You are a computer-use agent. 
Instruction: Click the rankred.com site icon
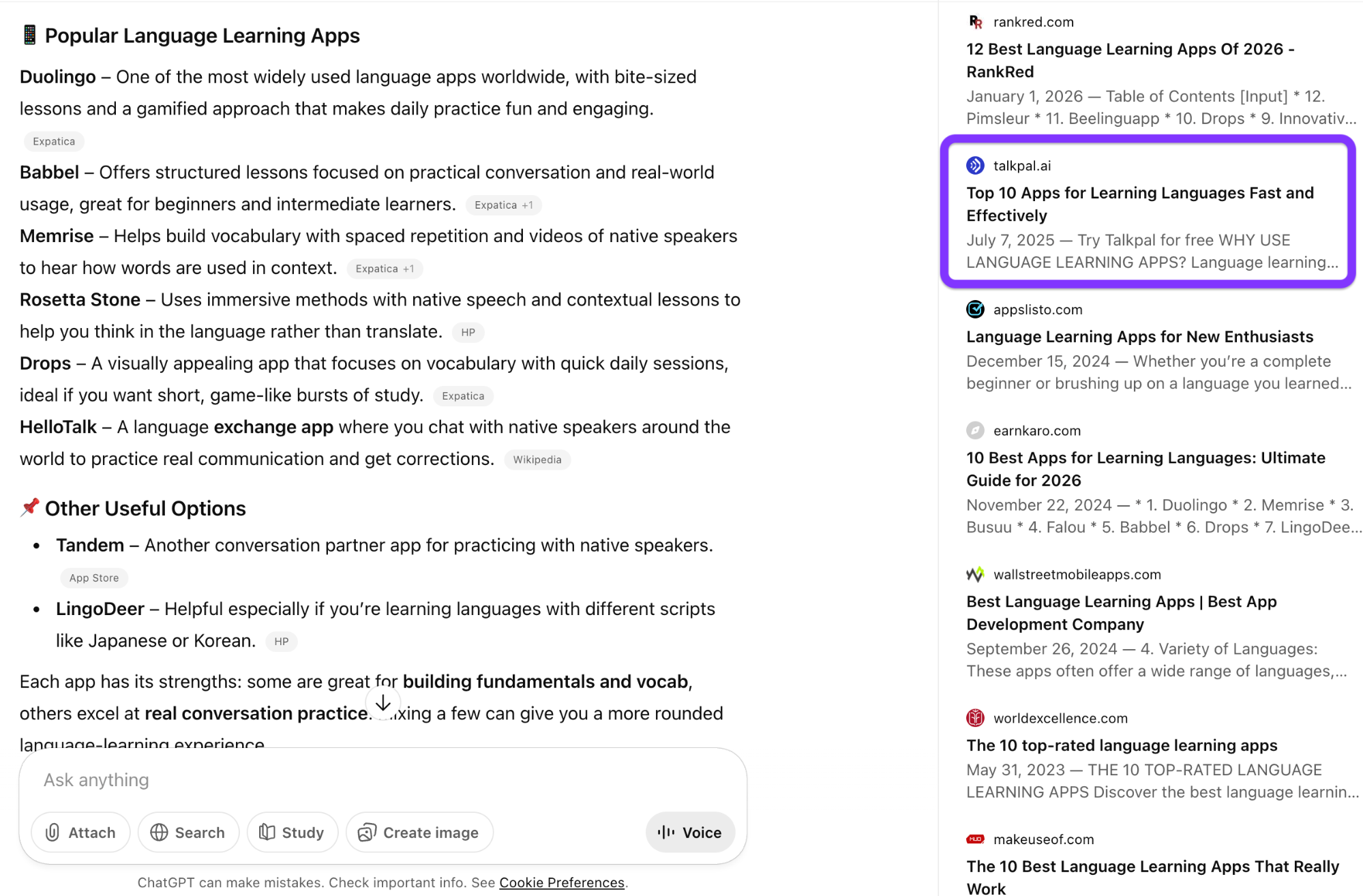(975, 22)
